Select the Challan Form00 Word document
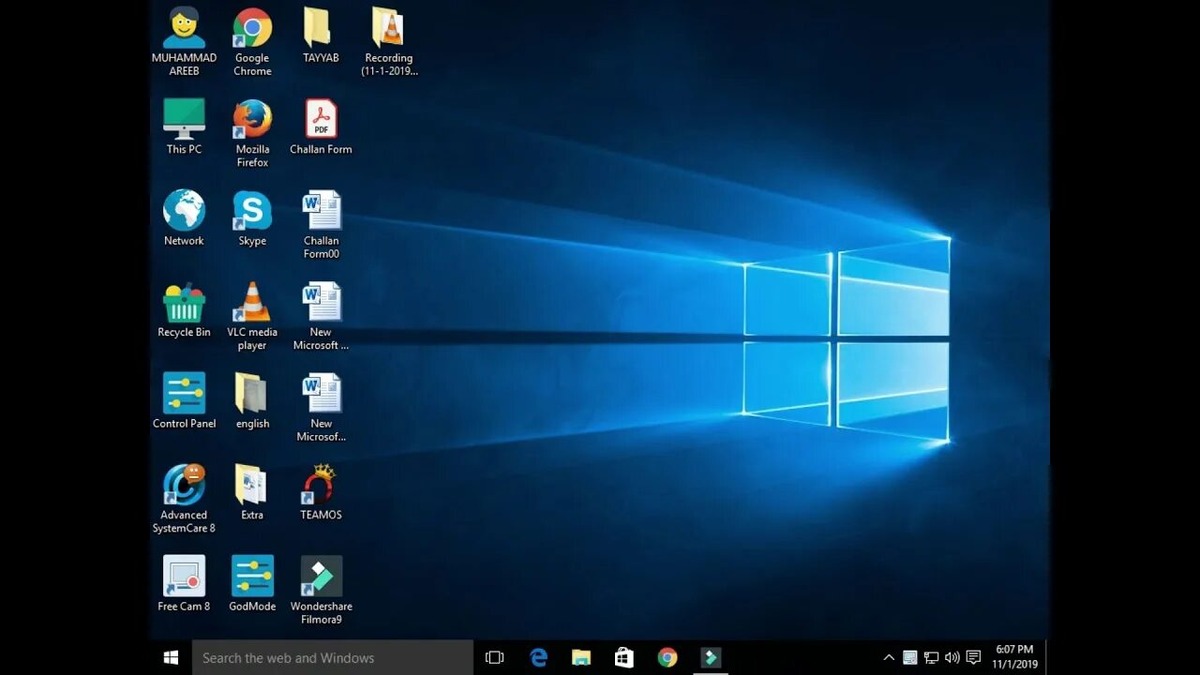 click(x=321, y=224)
